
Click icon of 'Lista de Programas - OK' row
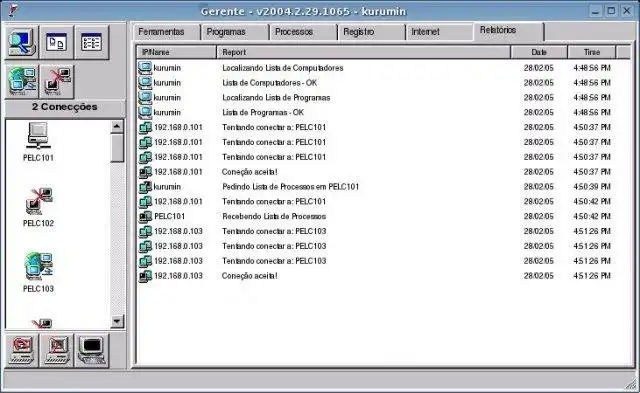[x=145, y=112]
